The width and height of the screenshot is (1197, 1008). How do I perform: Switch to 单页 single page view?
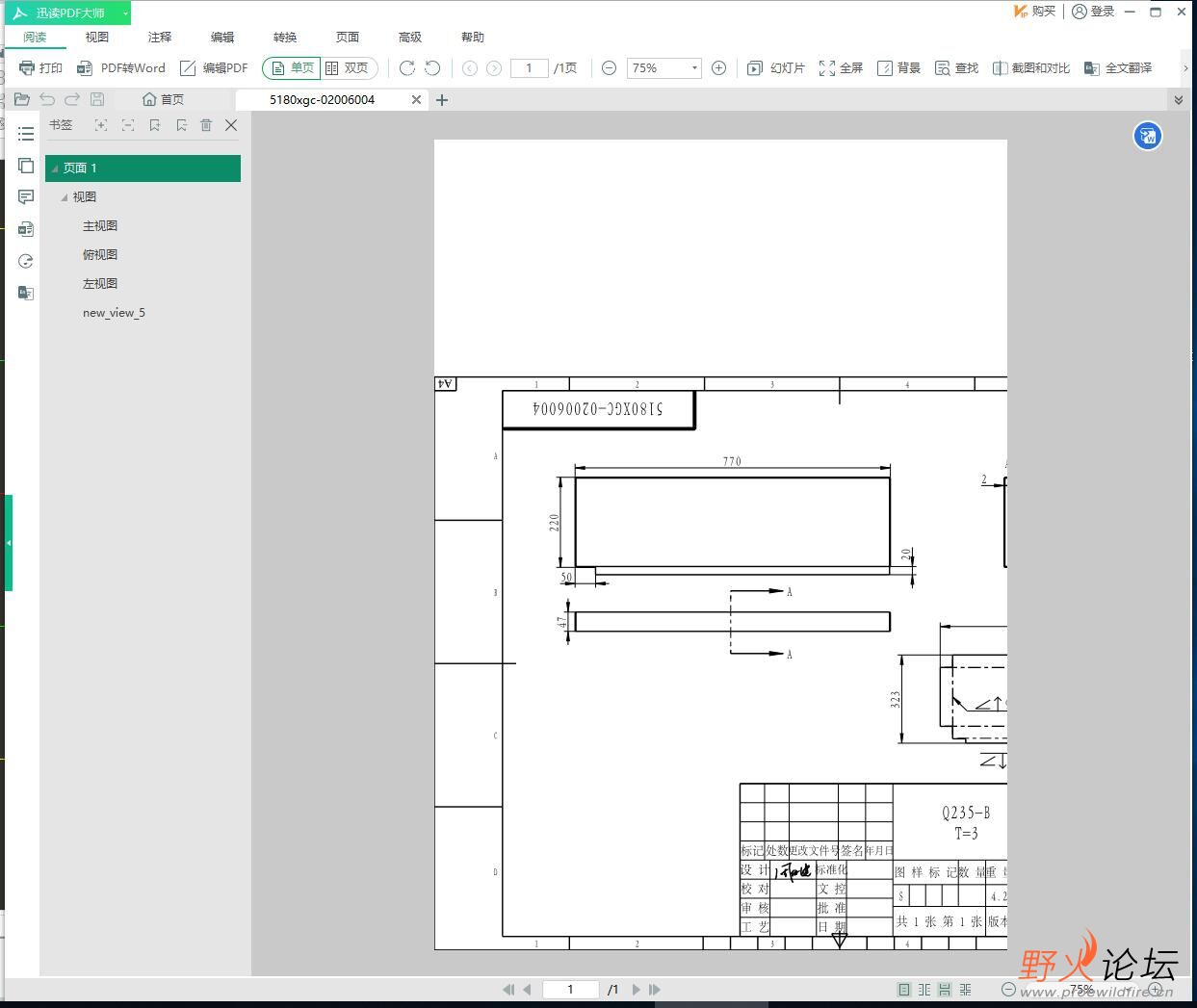pyautogui.click(x=292, y=68)
